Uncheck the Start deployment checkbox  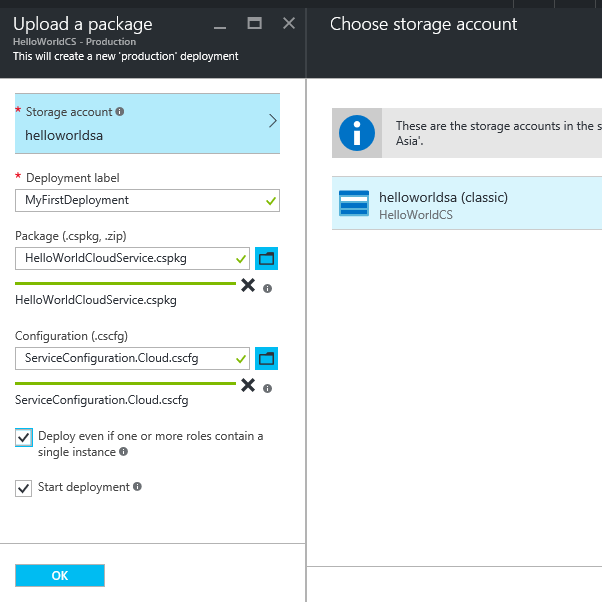pyautogui.click(x=24, y=488)
